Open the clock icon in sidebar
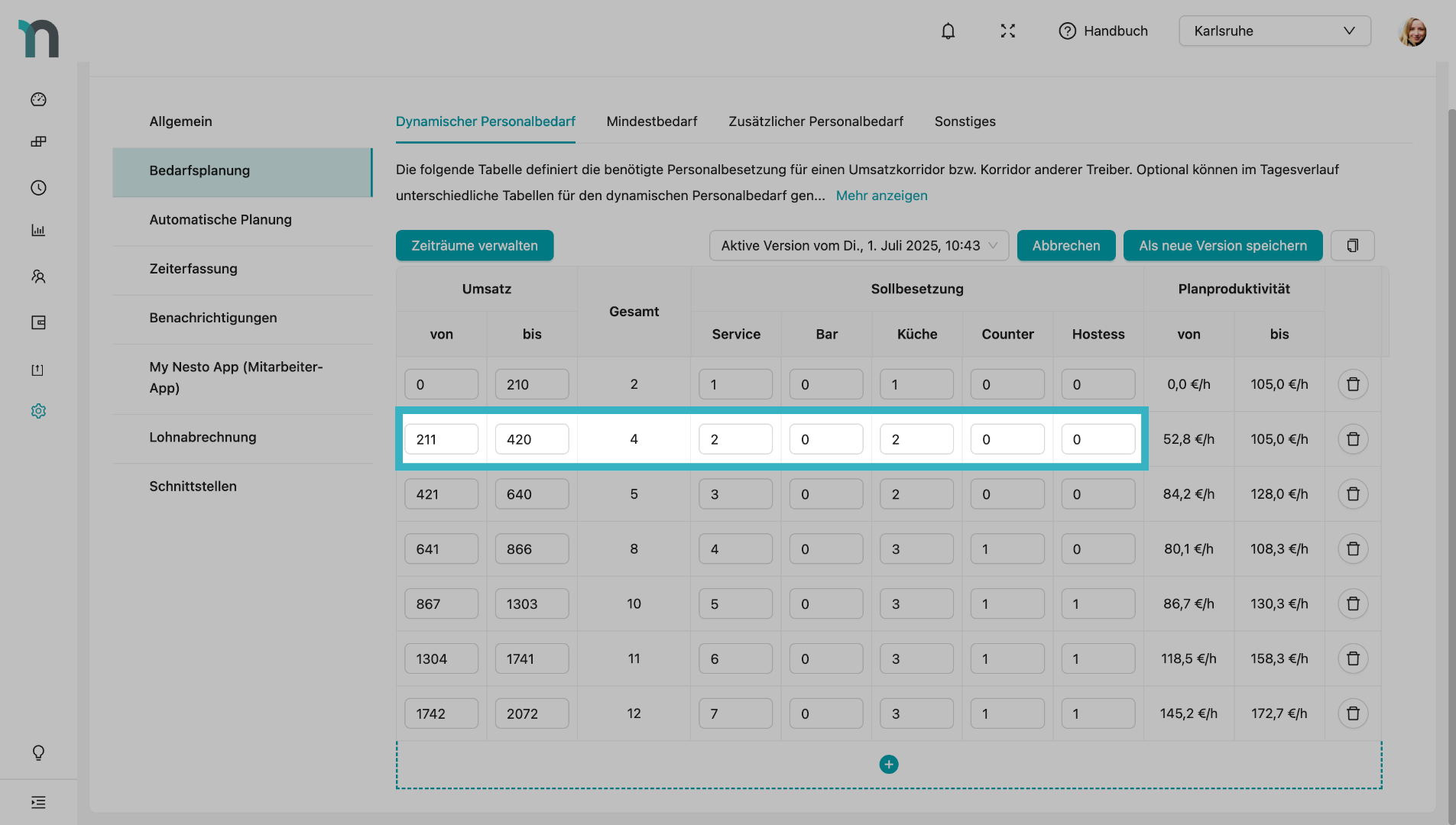This screenshot has height=825, width=1456. tap(38, 188)
